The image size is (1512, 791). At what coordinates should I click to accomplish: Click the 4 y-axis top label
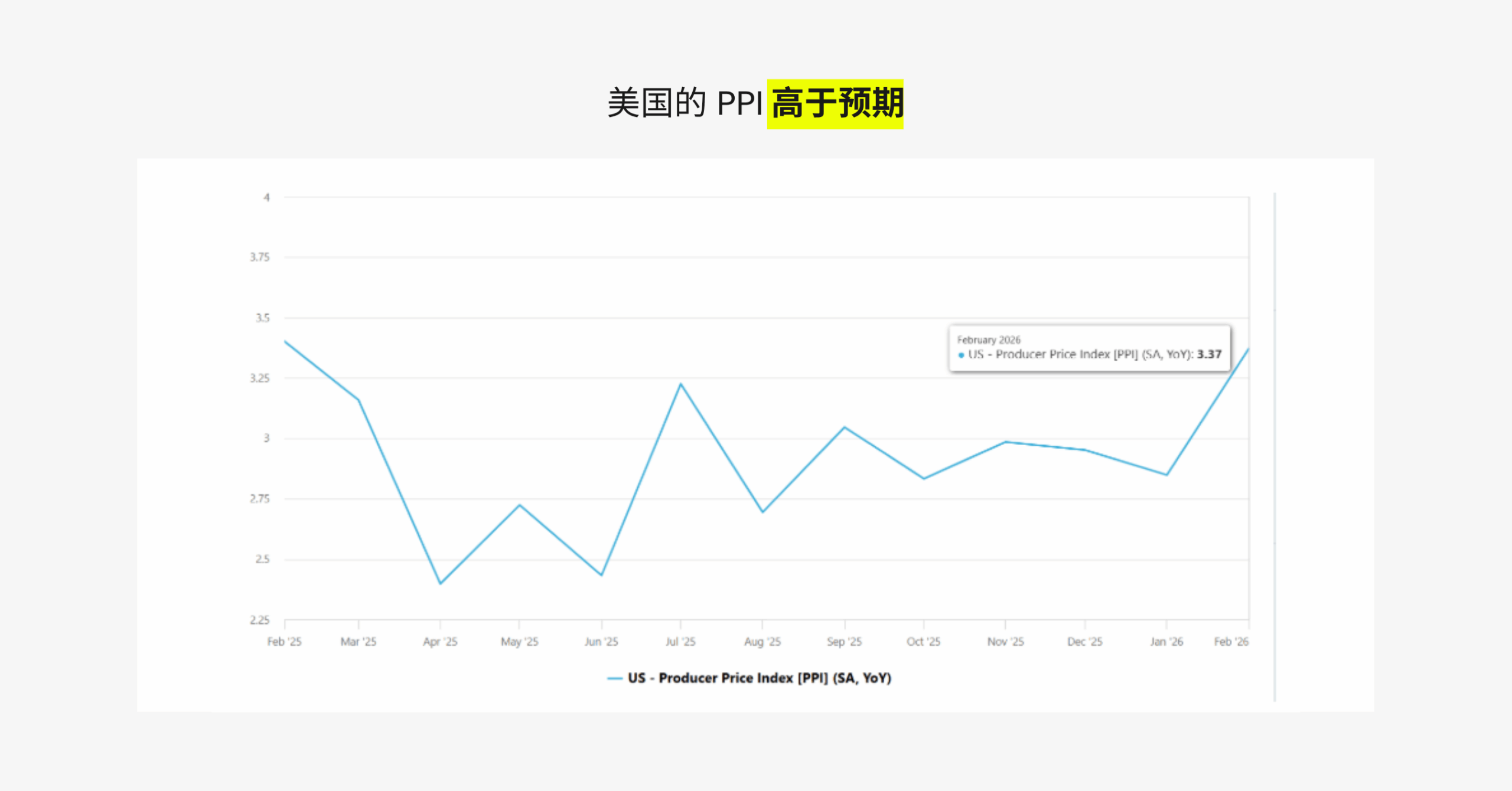click(x=266, y=197)
